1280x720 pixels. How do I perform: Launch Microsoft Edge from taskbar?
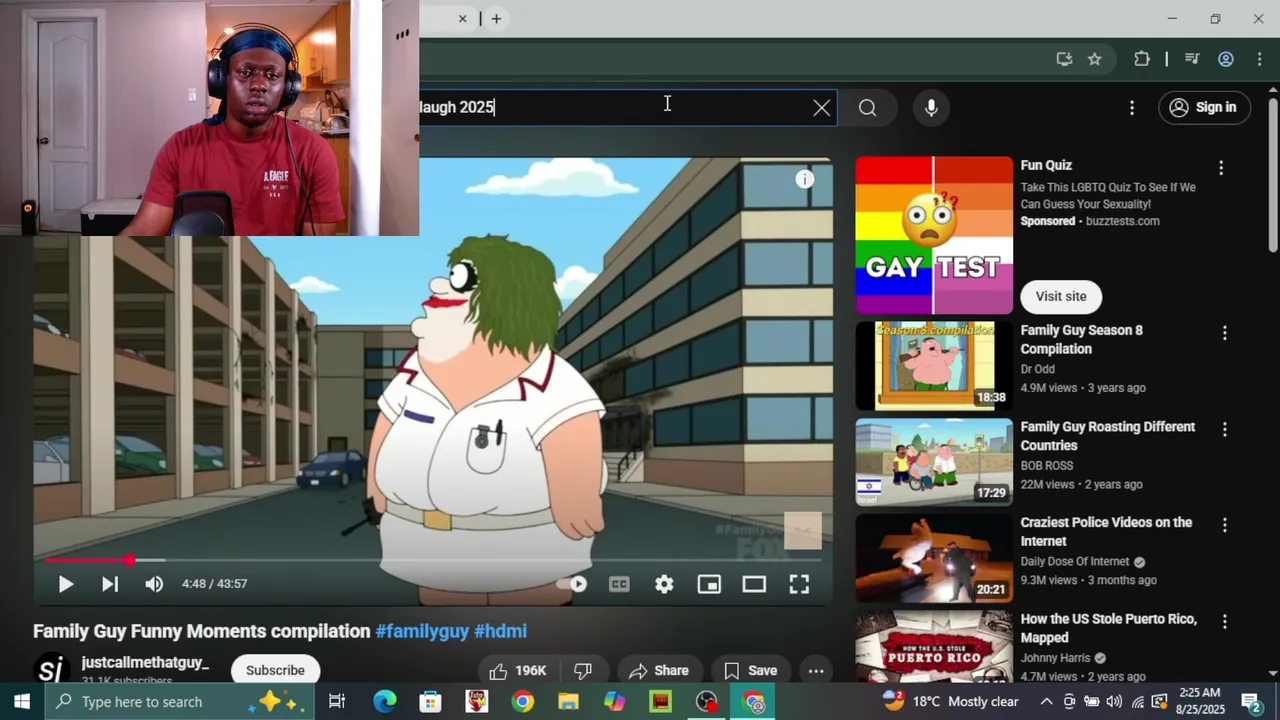pyautogui.click(x=385, y=702)
